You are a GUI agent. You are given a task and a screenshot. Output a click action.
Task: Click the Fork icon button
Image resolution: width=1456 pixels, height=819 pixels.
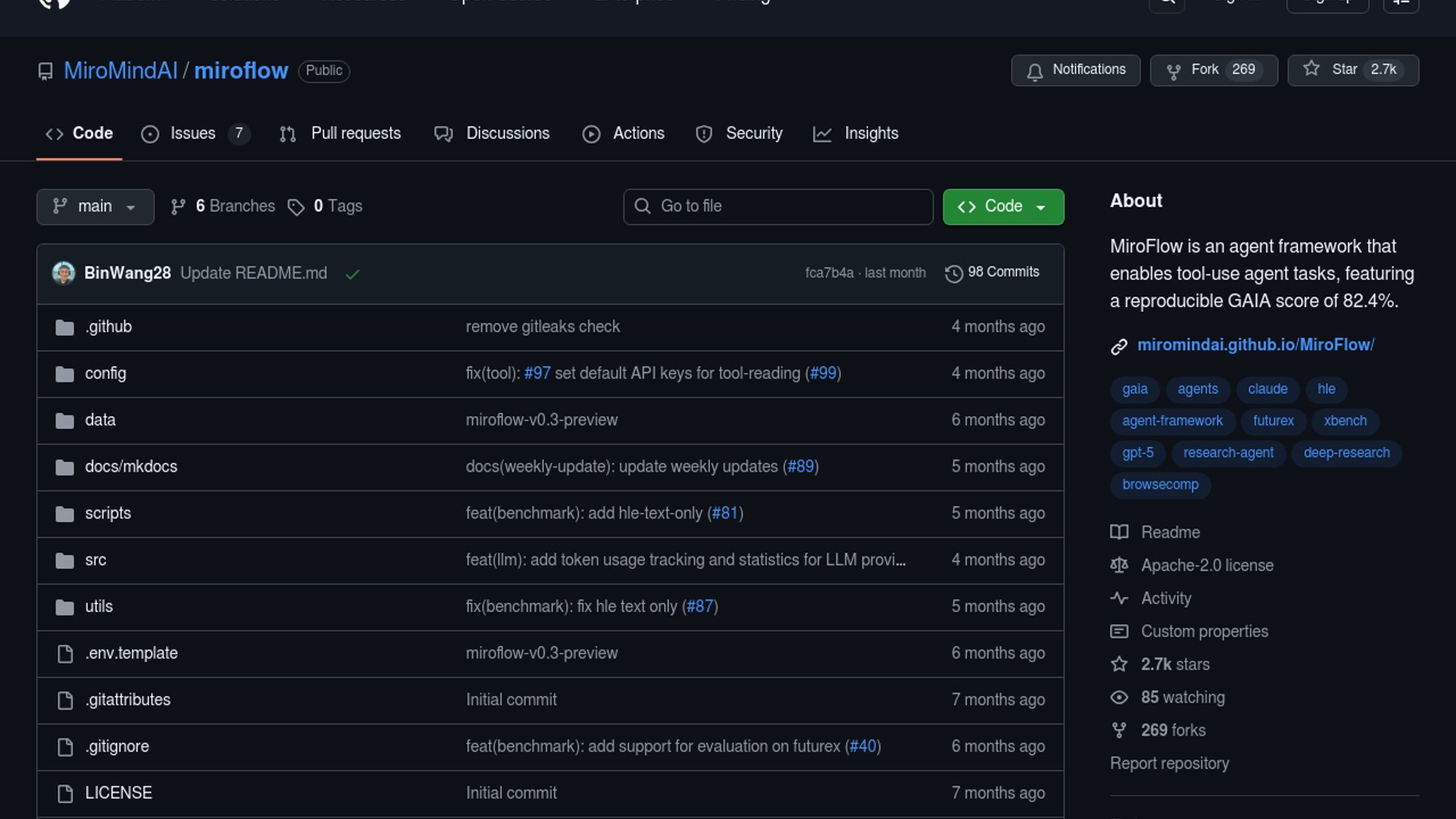point(1173,71)
